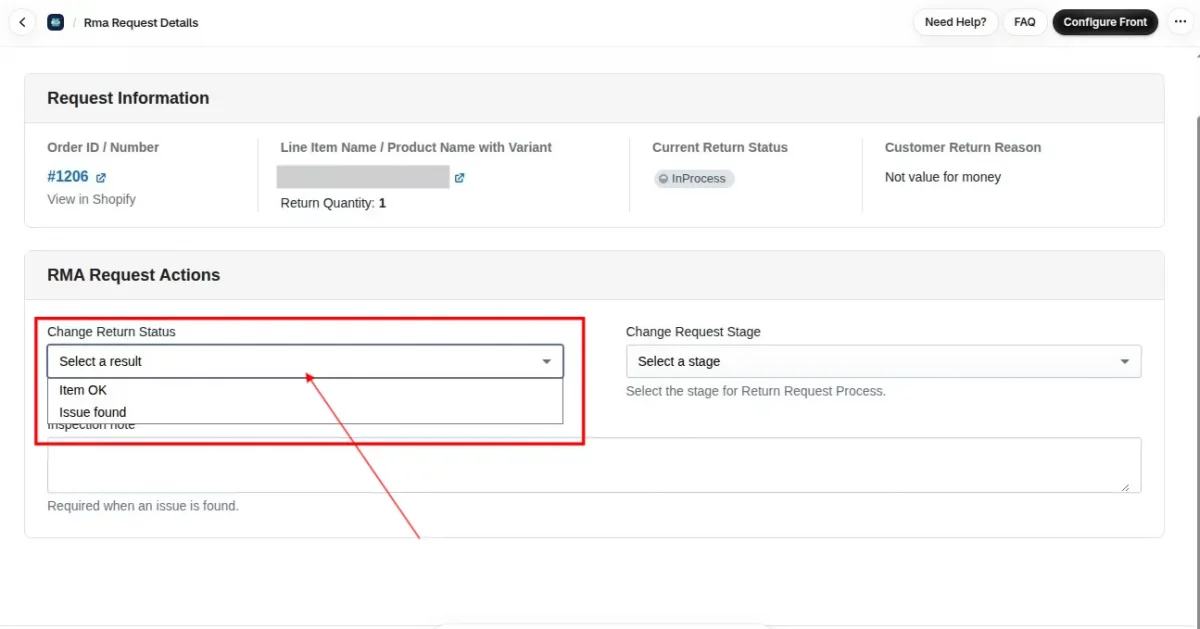The image size is (1200, 629).
Task: Collapse the Select a result dropdown
Action: [305, 361]
